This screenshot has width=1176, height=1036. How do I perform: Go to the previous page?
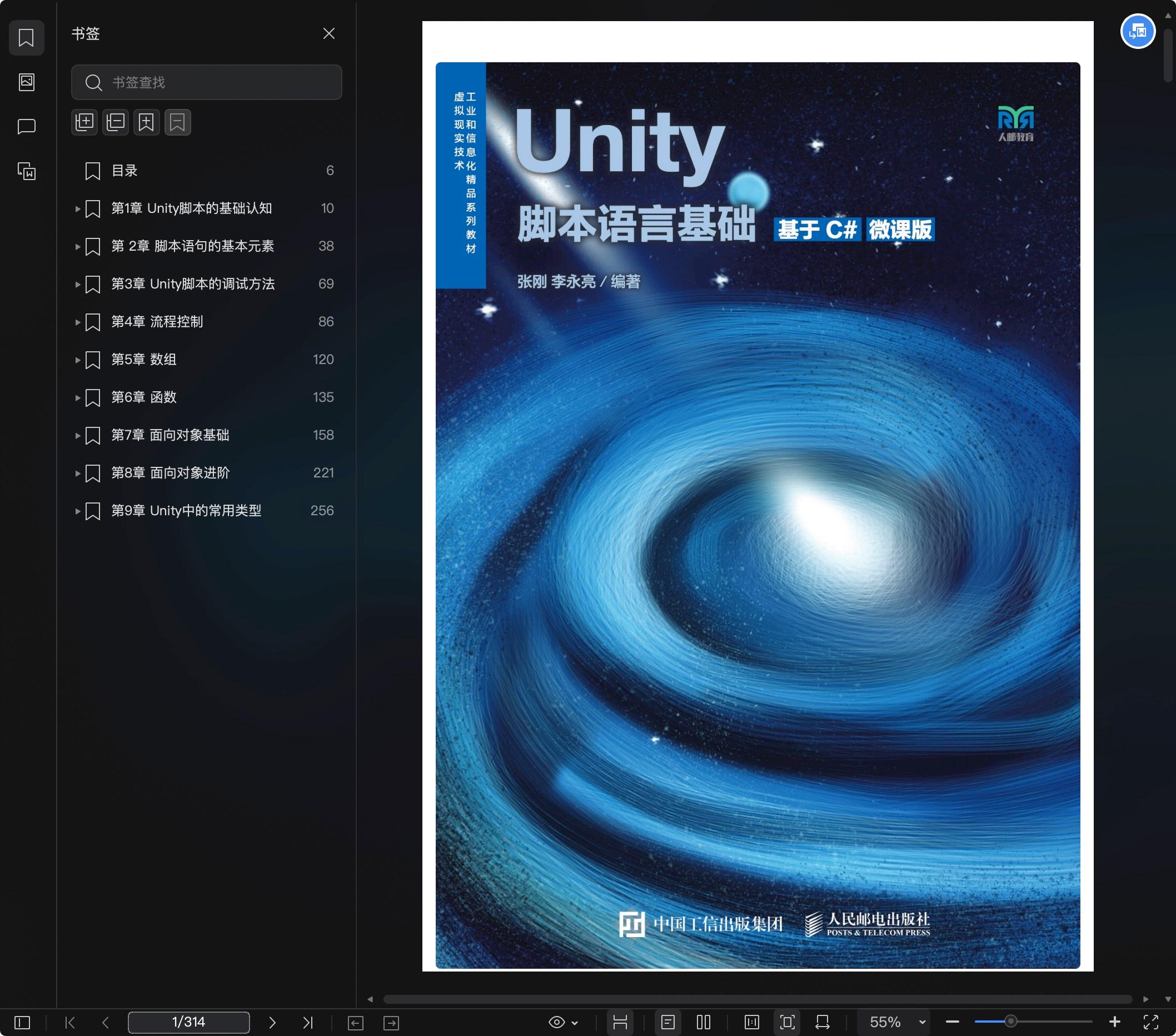(x=105, y=1022)
